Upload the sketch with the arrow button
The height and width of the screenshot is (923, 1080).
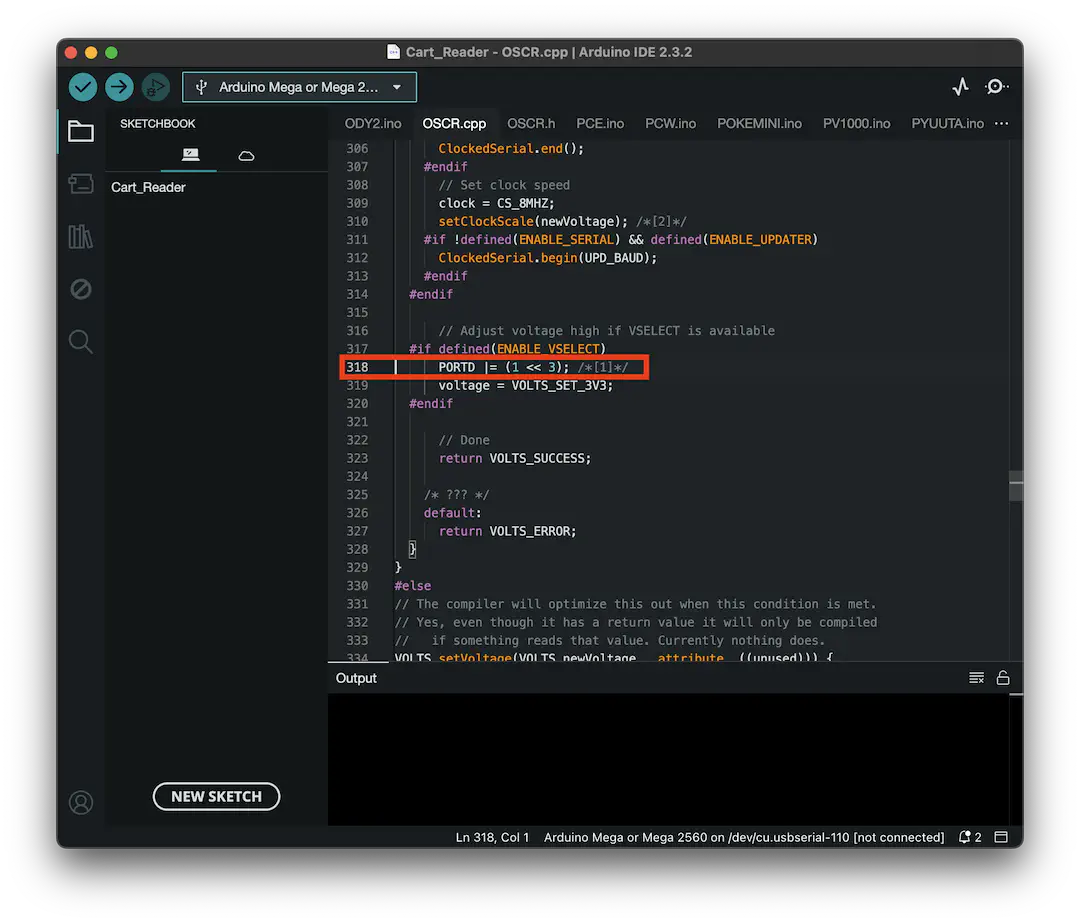[x=119, y=87]
